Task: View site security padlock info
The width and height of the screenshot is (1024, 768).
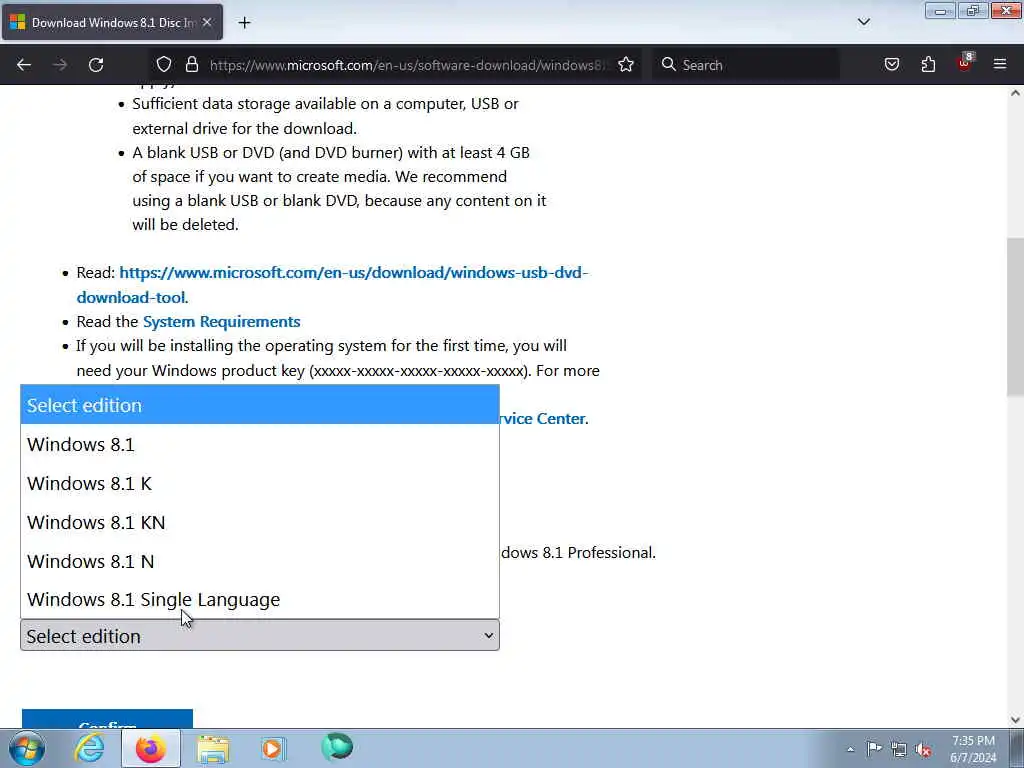Action: tap(191, 65)
